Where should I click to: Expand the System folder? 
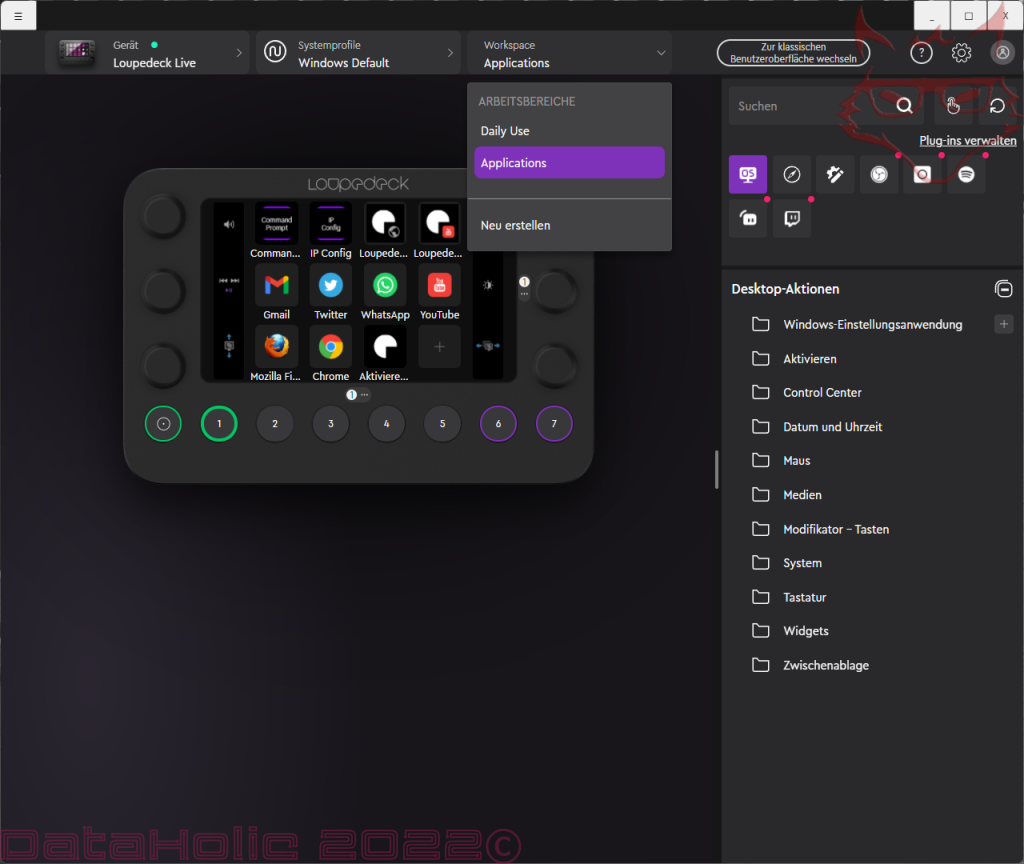click(786, 563)
